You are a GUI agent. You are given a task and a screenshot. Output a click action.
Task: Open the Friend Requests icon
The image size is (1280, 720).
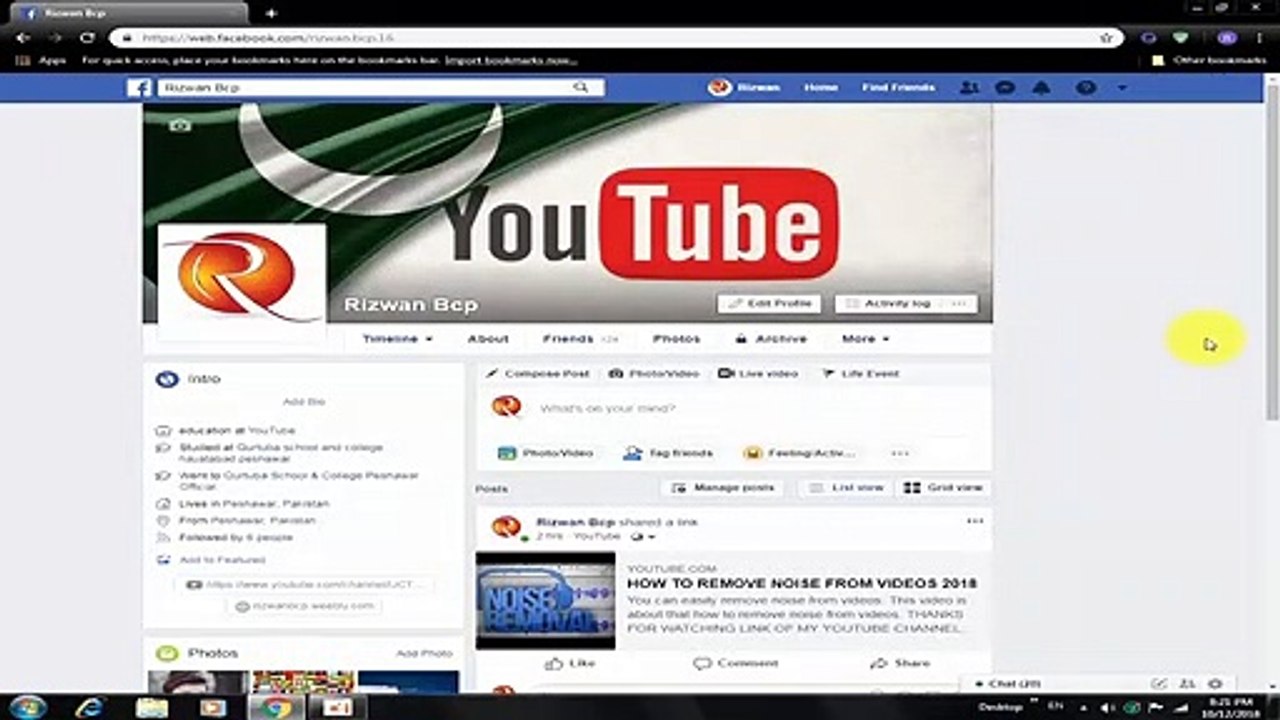(969, 88)
